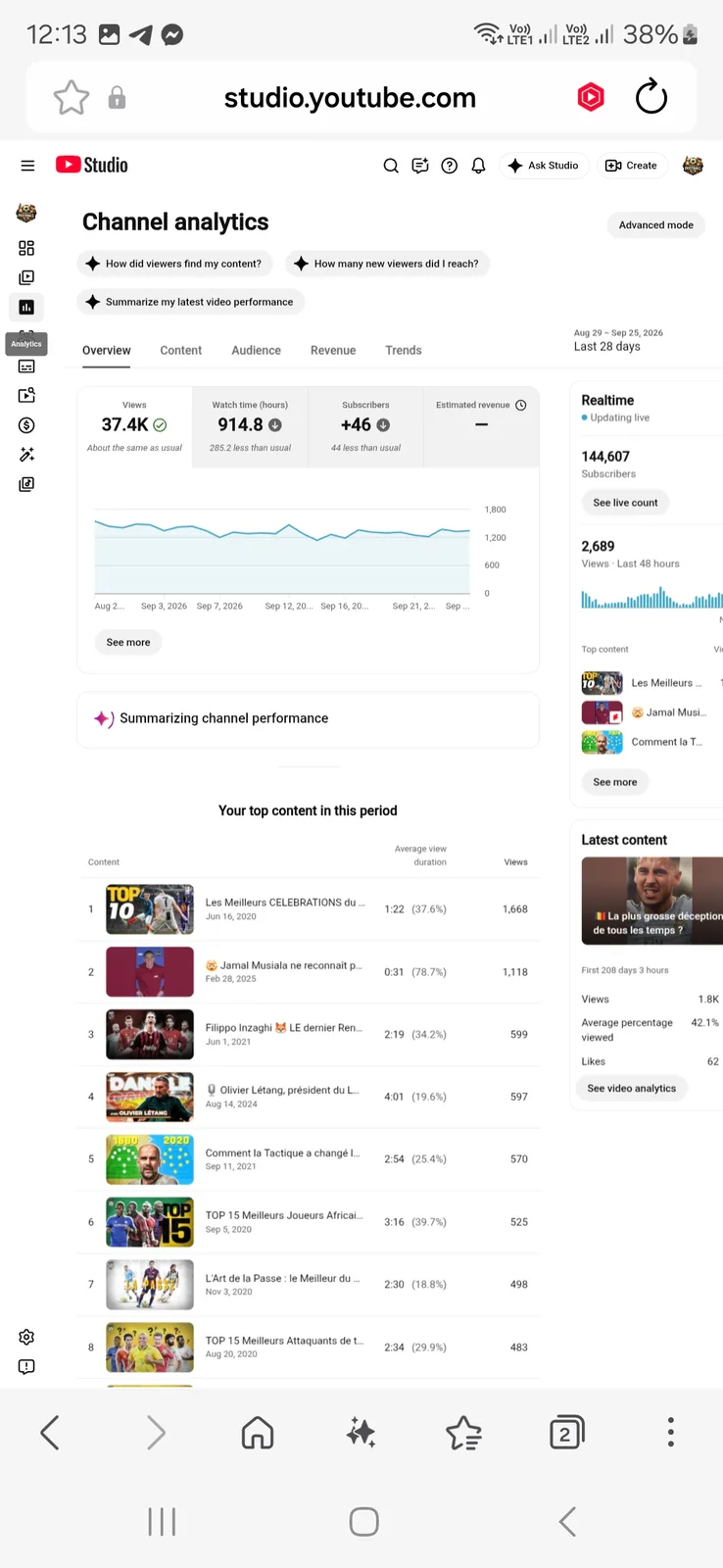
Task: Switch to Advanced mode
Action: point(655,225)
